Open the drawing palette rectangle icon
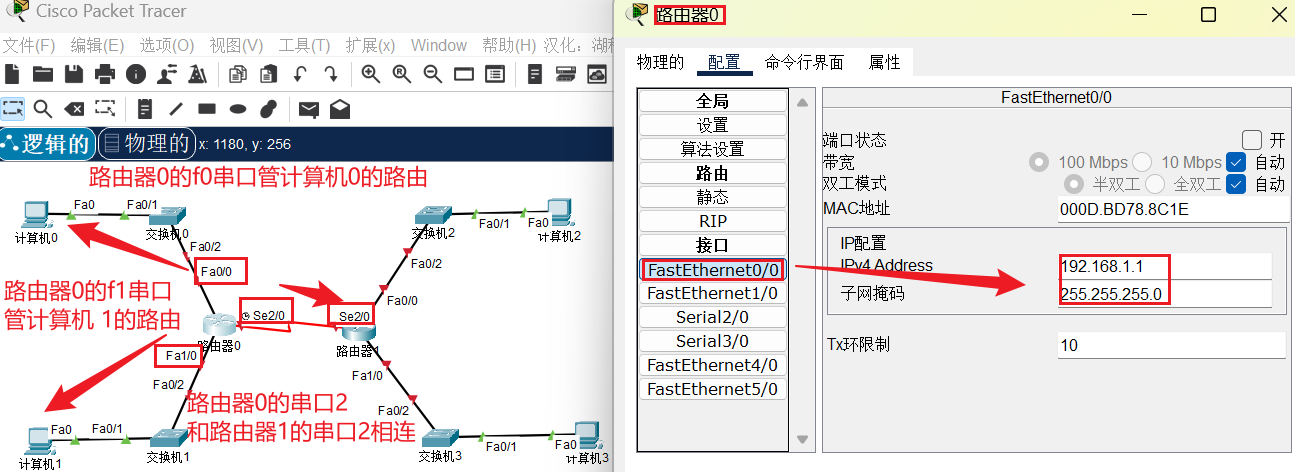1295x472 pixels. [463, 74]
